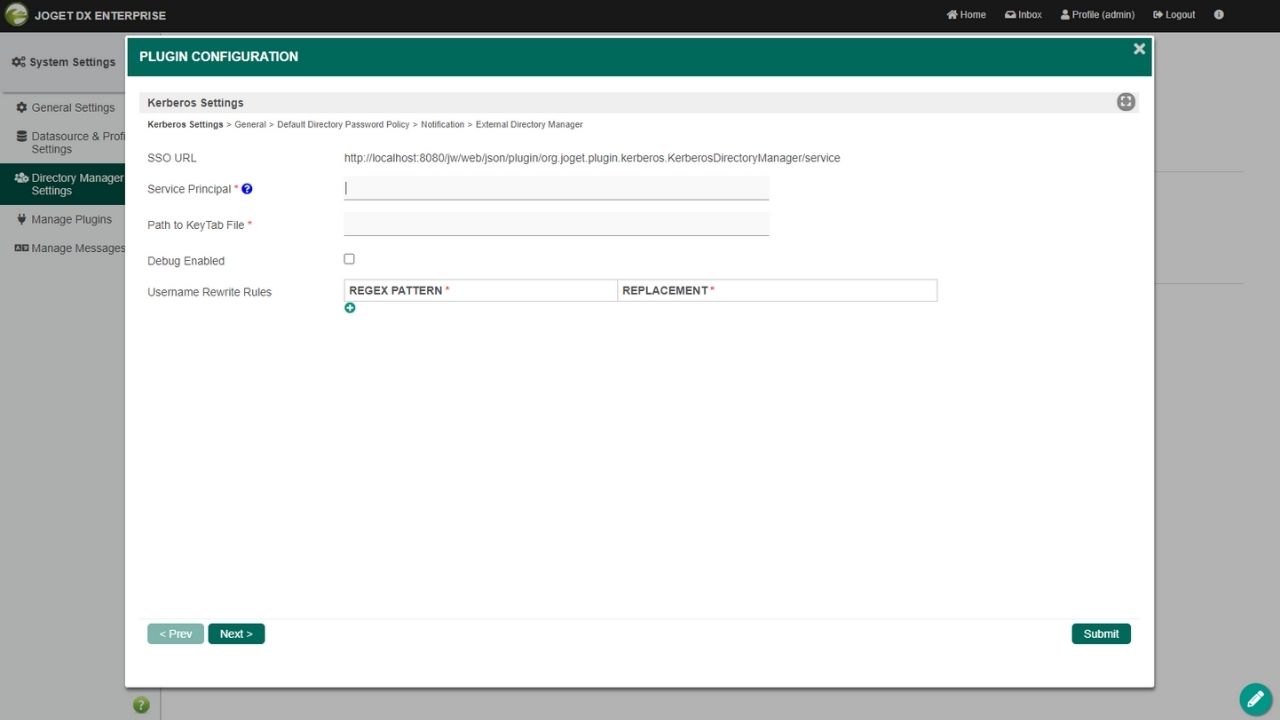
Task: Submit the plugin configuration
Action: click(1101, 634)
